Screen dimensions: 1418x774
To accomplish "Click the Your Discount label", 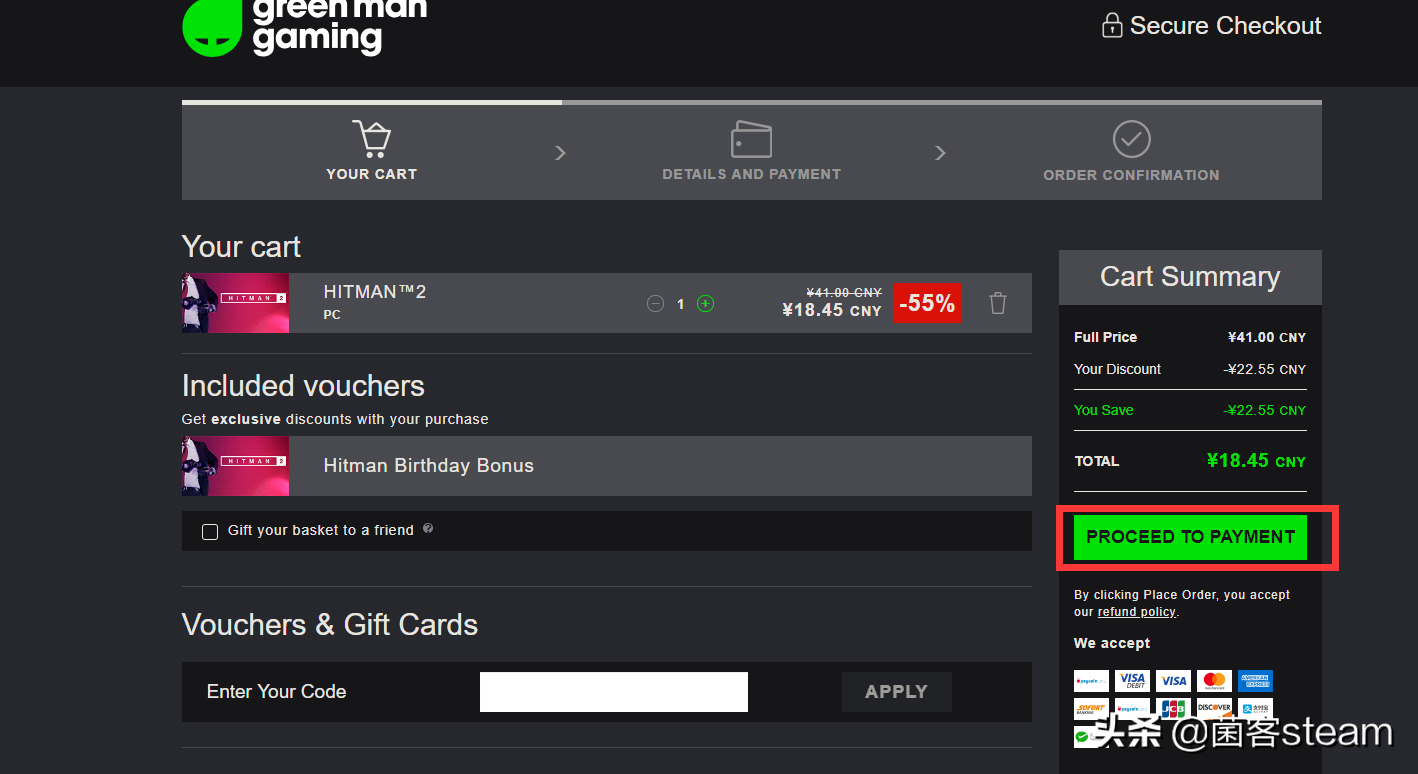I will 1117,369.
